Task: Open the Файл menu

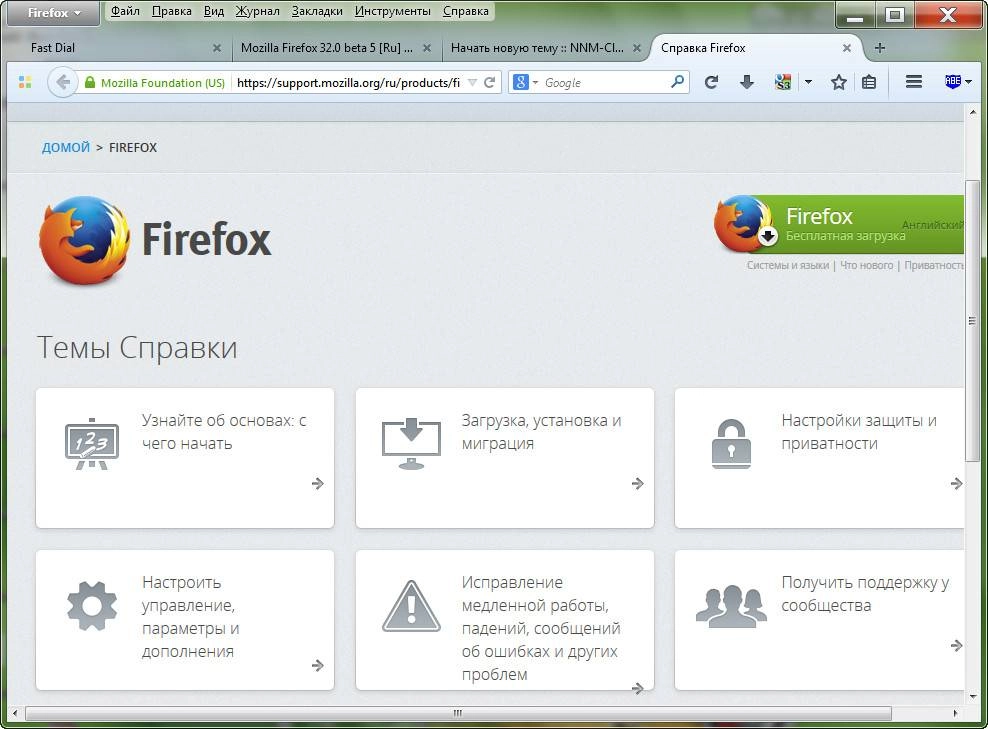Action: pos(125,11)
